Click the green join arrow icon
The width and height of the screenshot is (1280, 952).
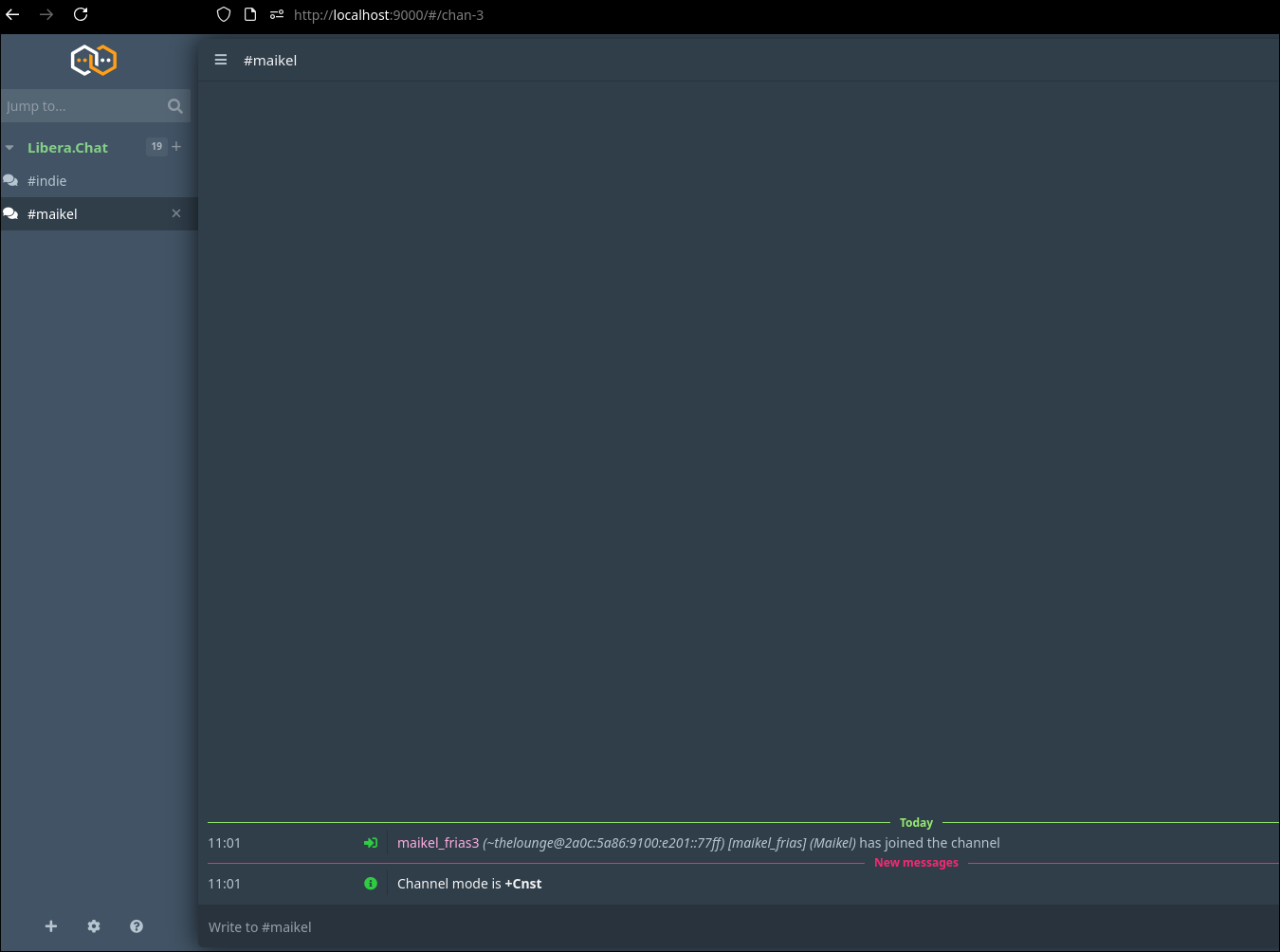(x=371, y=843)
